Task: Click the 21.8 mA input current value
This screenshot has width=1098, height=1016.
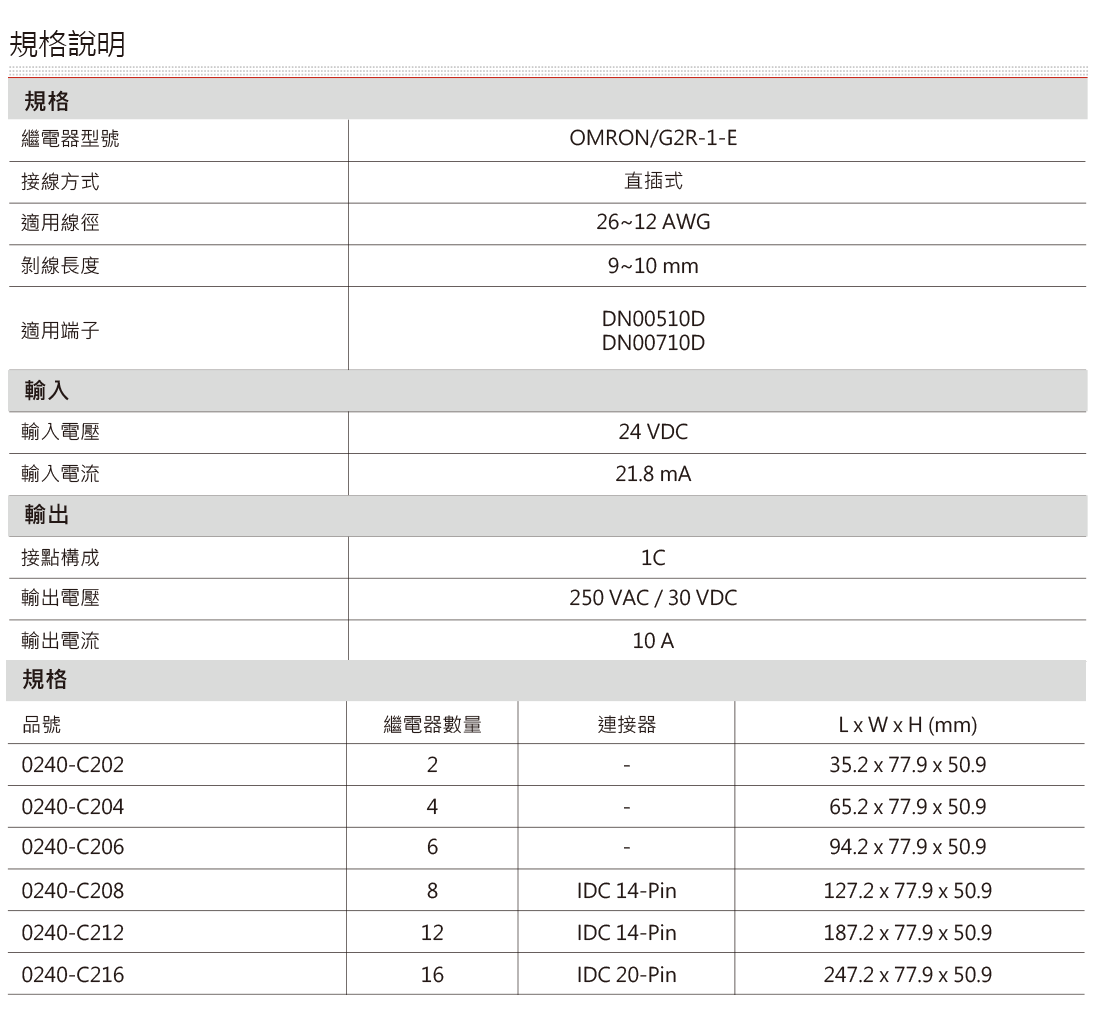Action: click(x=655, y=473)
